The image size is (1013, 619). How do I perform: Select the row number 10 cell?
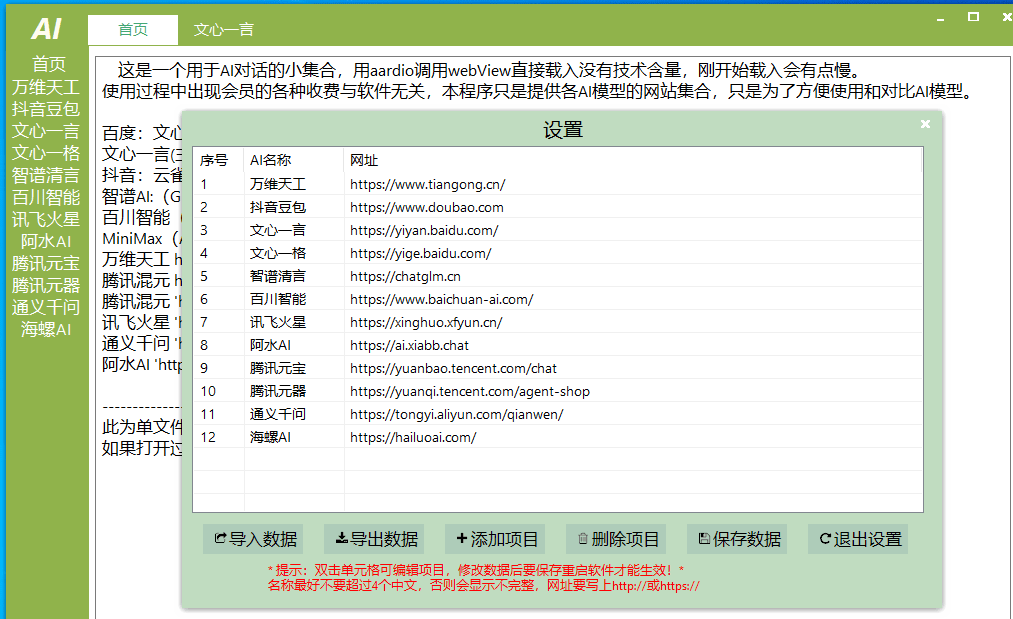point(218,391)
